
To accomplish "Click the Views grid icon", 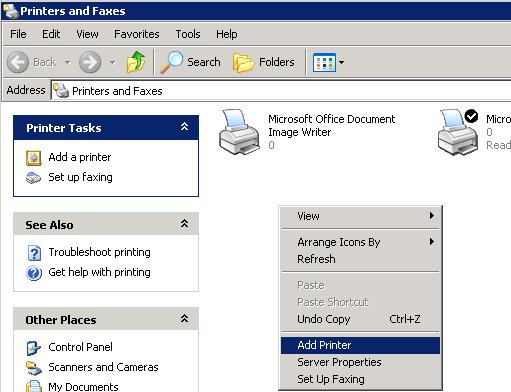I will coord(324,62).
